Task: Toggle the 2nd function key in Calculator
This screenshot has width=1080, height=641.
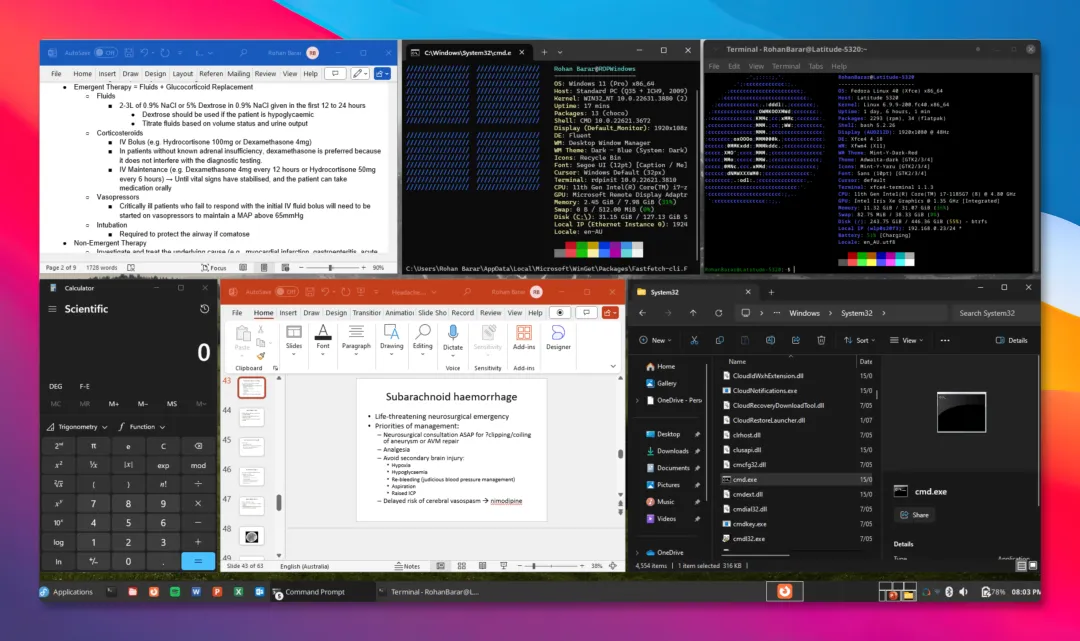Action: 59,446
